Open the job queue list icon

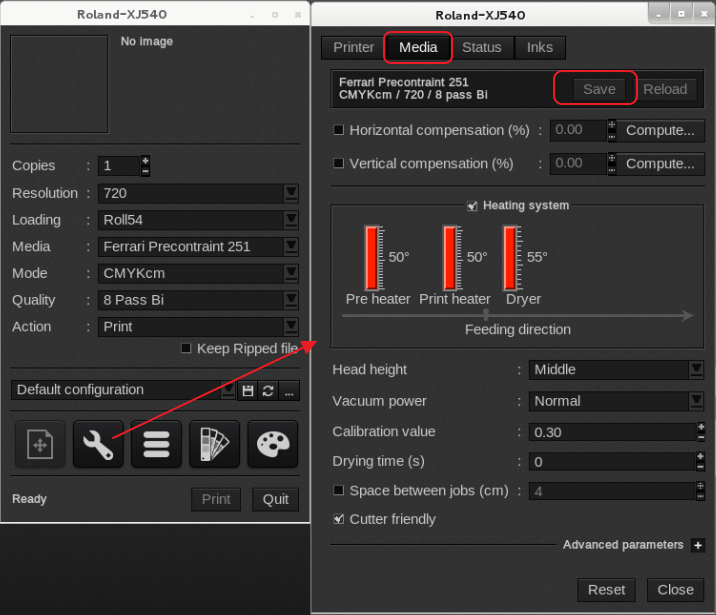coord(156,444)
